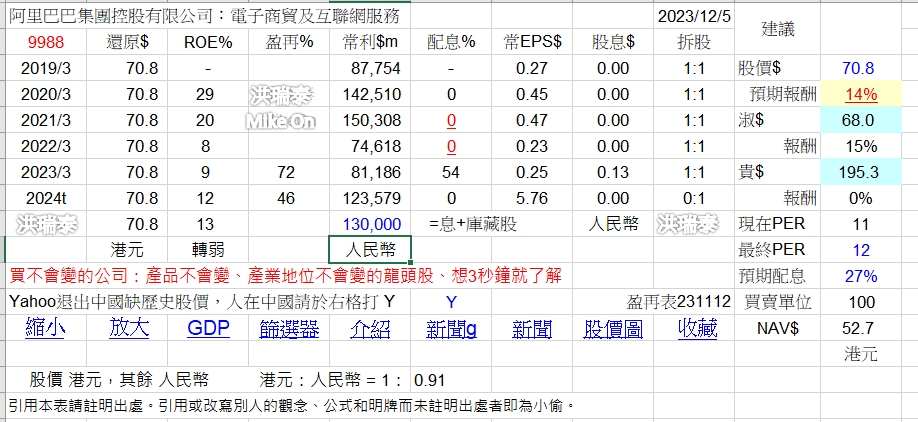Image resolution: width=918 pixels, height=422 pixels.
Task: Select the 2022/3 ROE value 8
Action: click(x=205, y=146)
